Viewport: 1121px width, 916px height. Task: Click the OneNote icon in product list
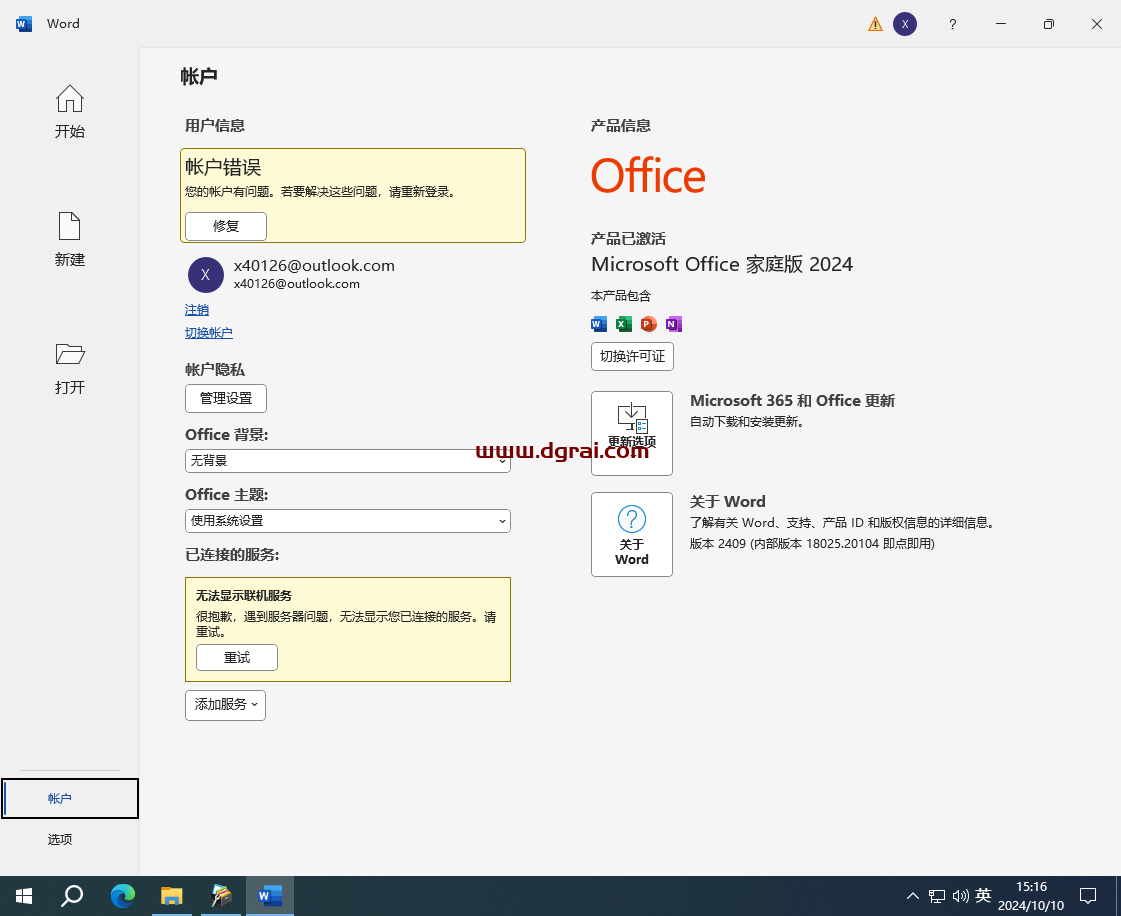673,324
